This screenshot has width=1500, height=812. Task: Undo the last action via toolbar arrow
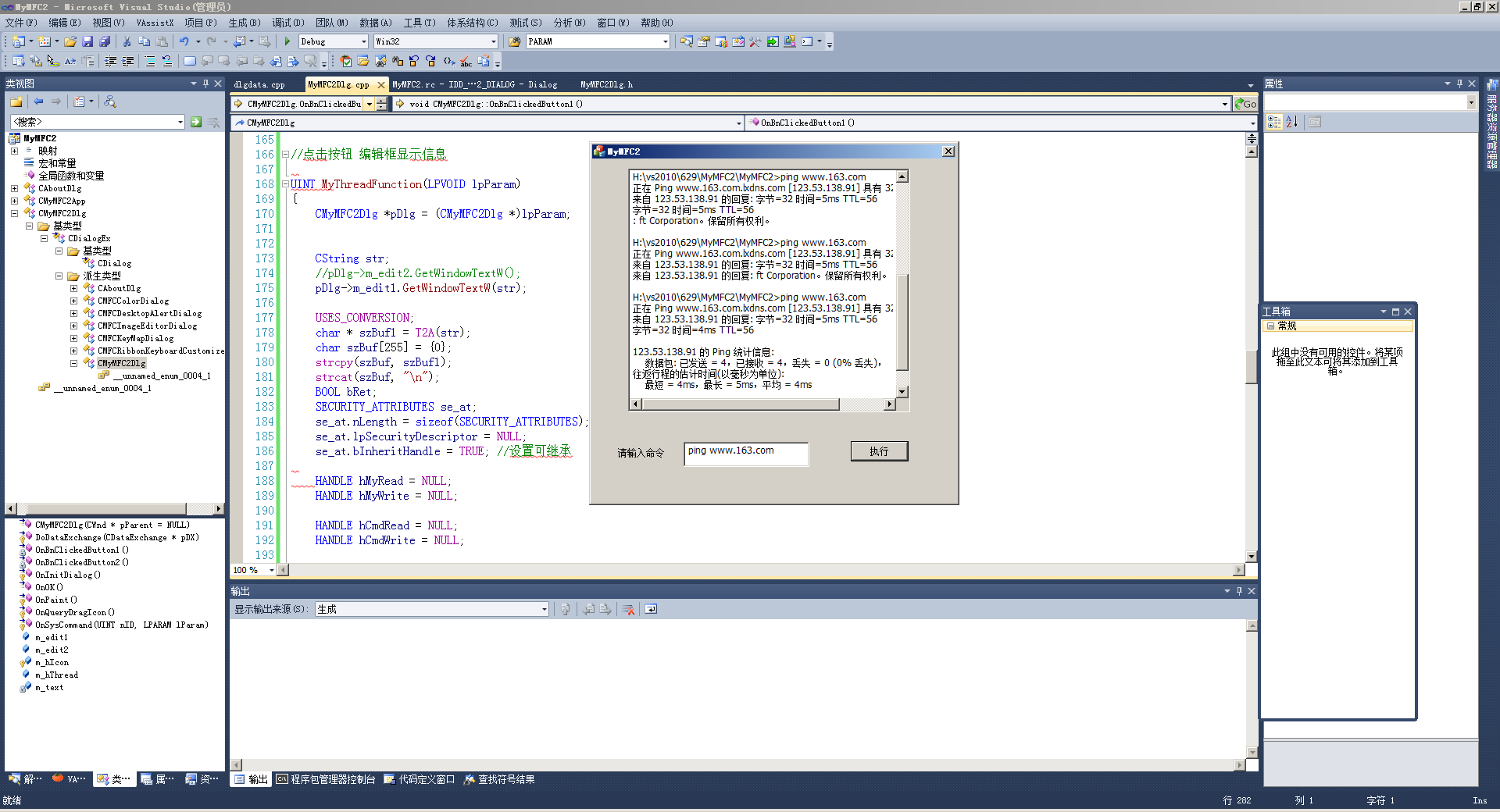click(x=184, y=41)
